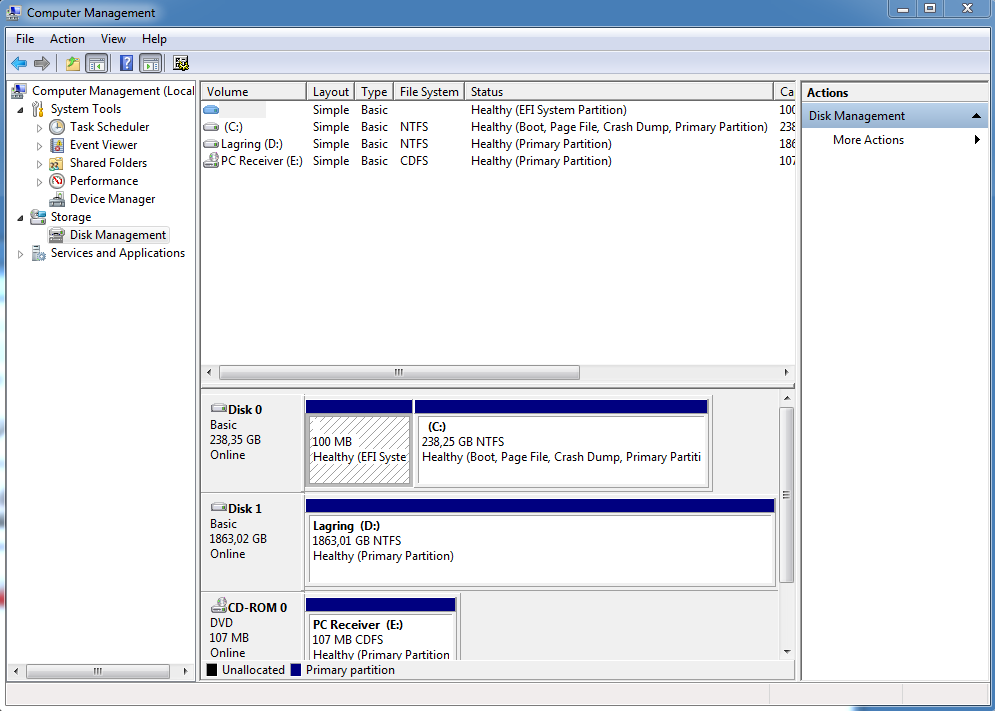Toggle Show/Hide Action Pane toolbar icon
This screenshot has width=995, height=711.
coord(150,63)
